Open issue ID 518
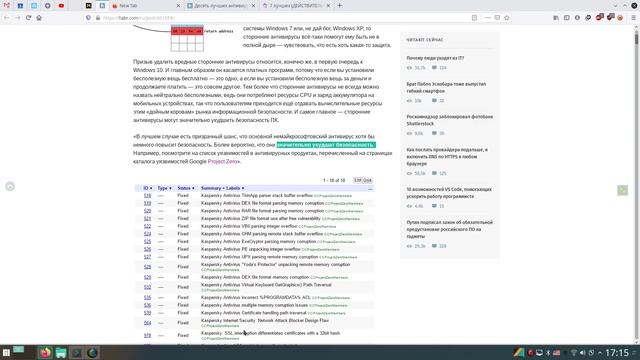 [x=147, y=196]
